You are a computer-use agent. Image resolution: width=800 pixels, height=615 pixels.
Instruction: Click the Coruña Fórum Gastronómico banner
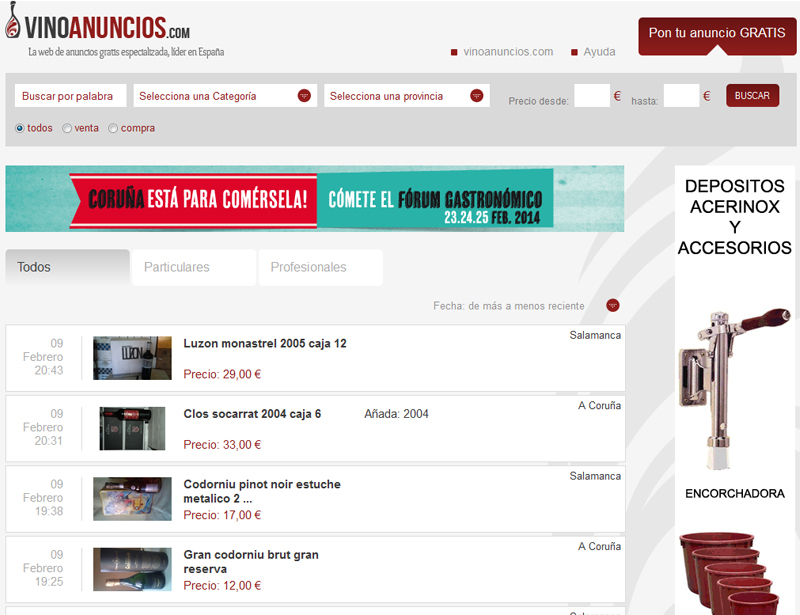point(315,199)
